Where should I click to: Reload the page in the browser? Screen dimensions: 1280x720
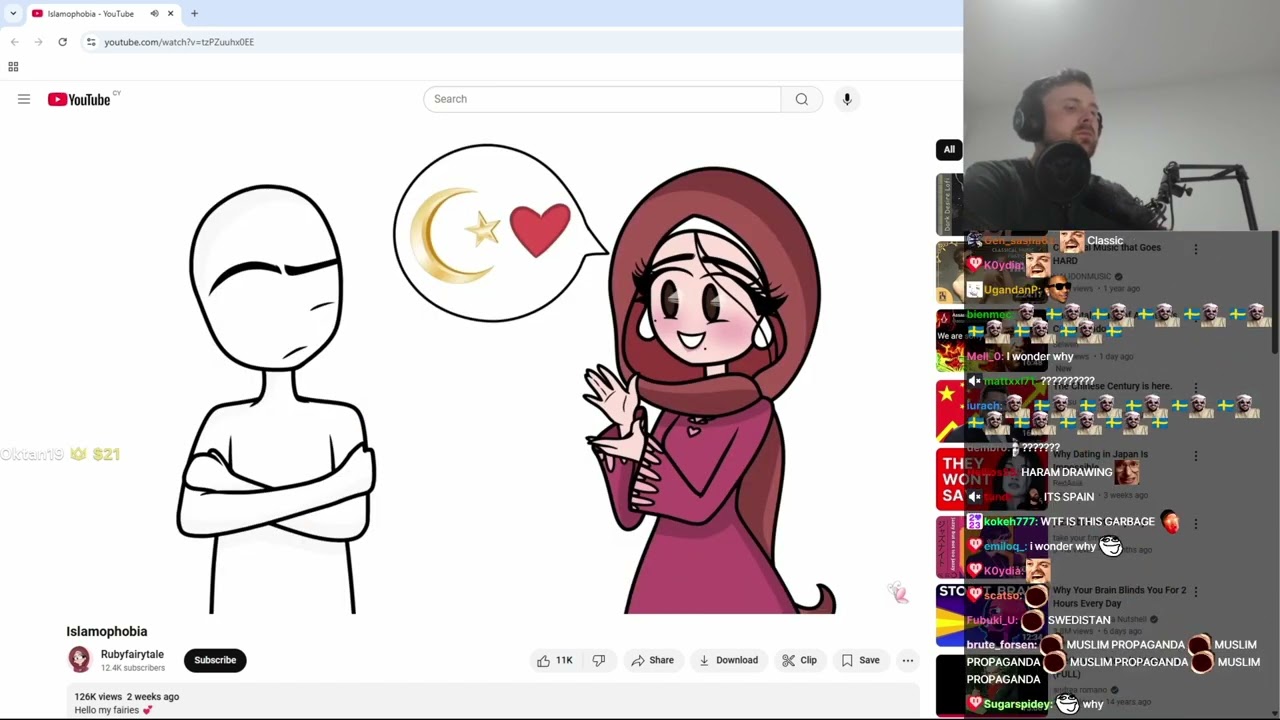point(62,42)
